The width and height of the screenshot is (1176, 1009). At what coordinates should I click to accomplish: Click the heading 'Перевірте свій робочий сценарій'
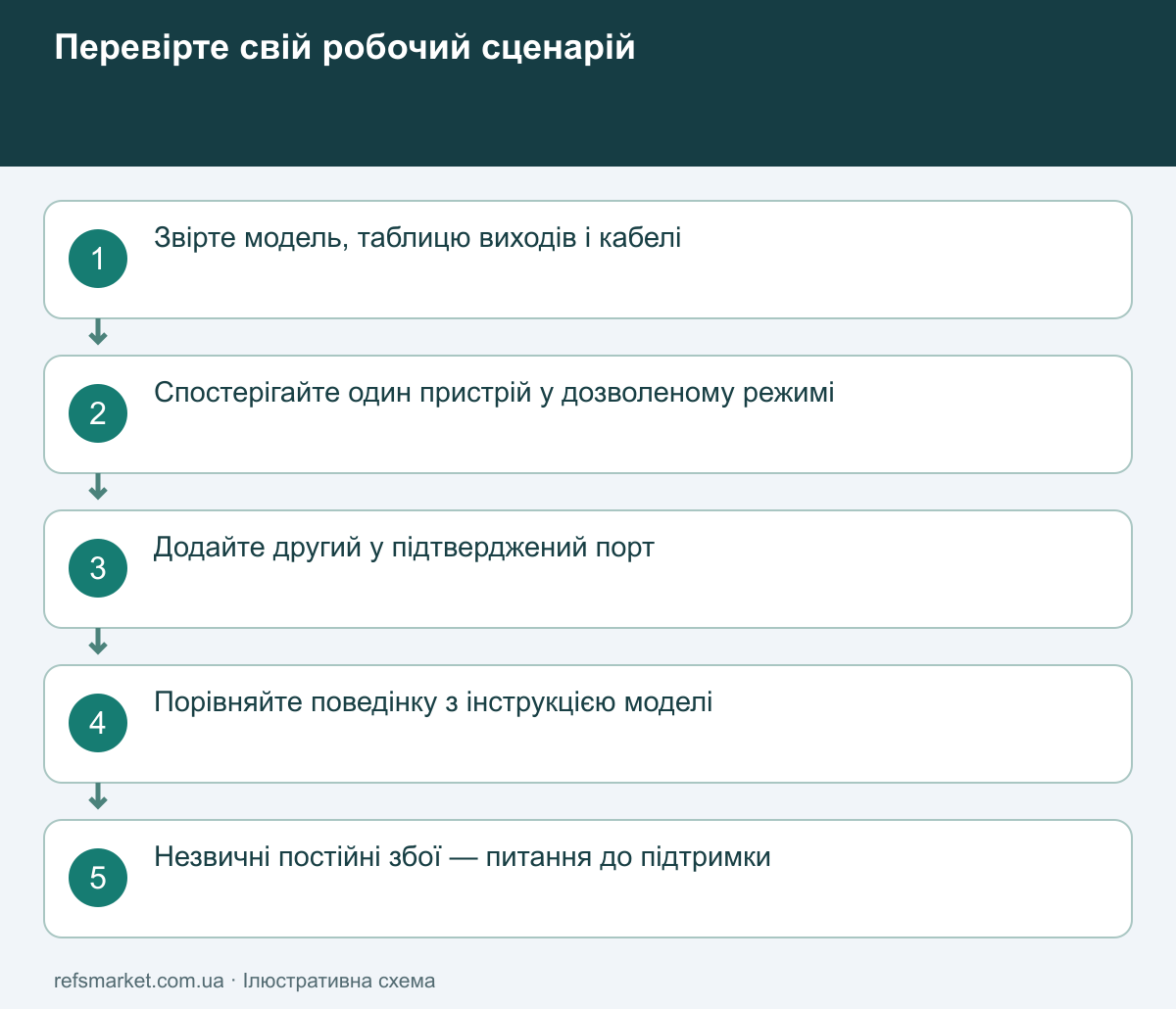pos(345,47)
